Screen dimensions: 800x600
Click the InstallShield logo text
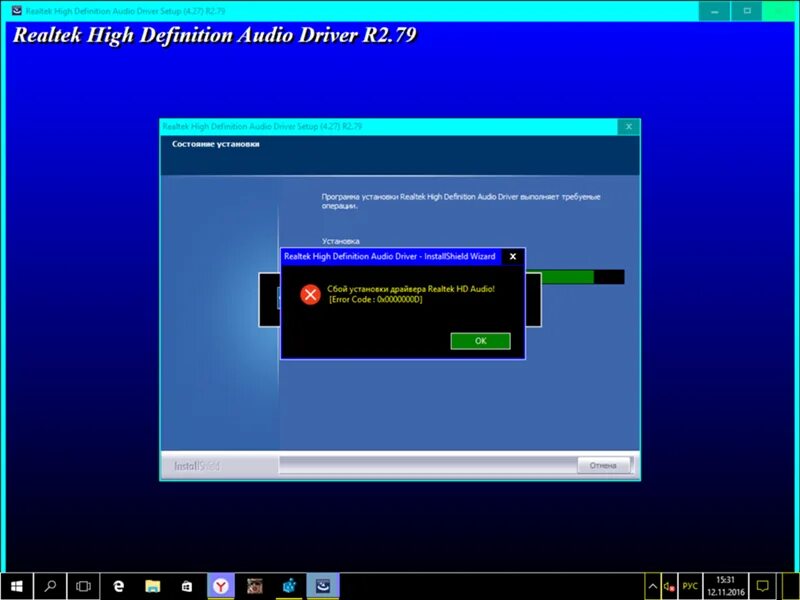click(196, 466)
